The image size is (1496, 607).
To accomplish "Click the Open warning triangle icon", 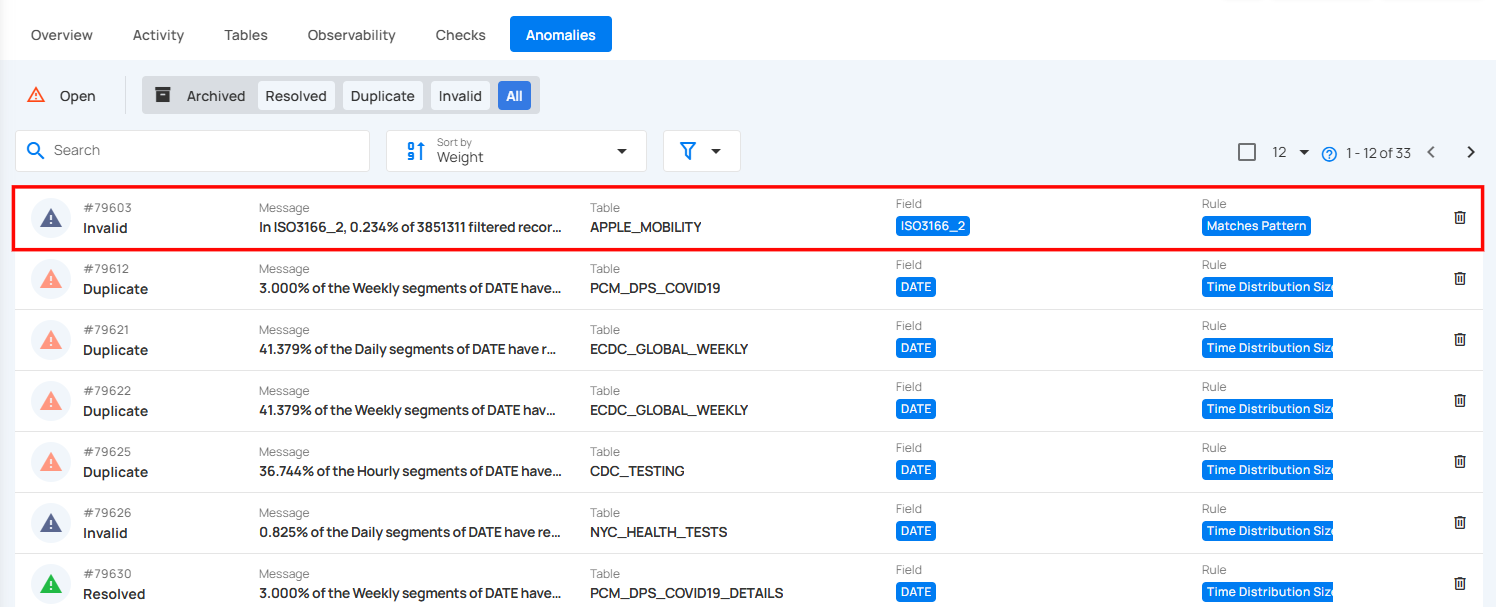I will tap(36, 95).
